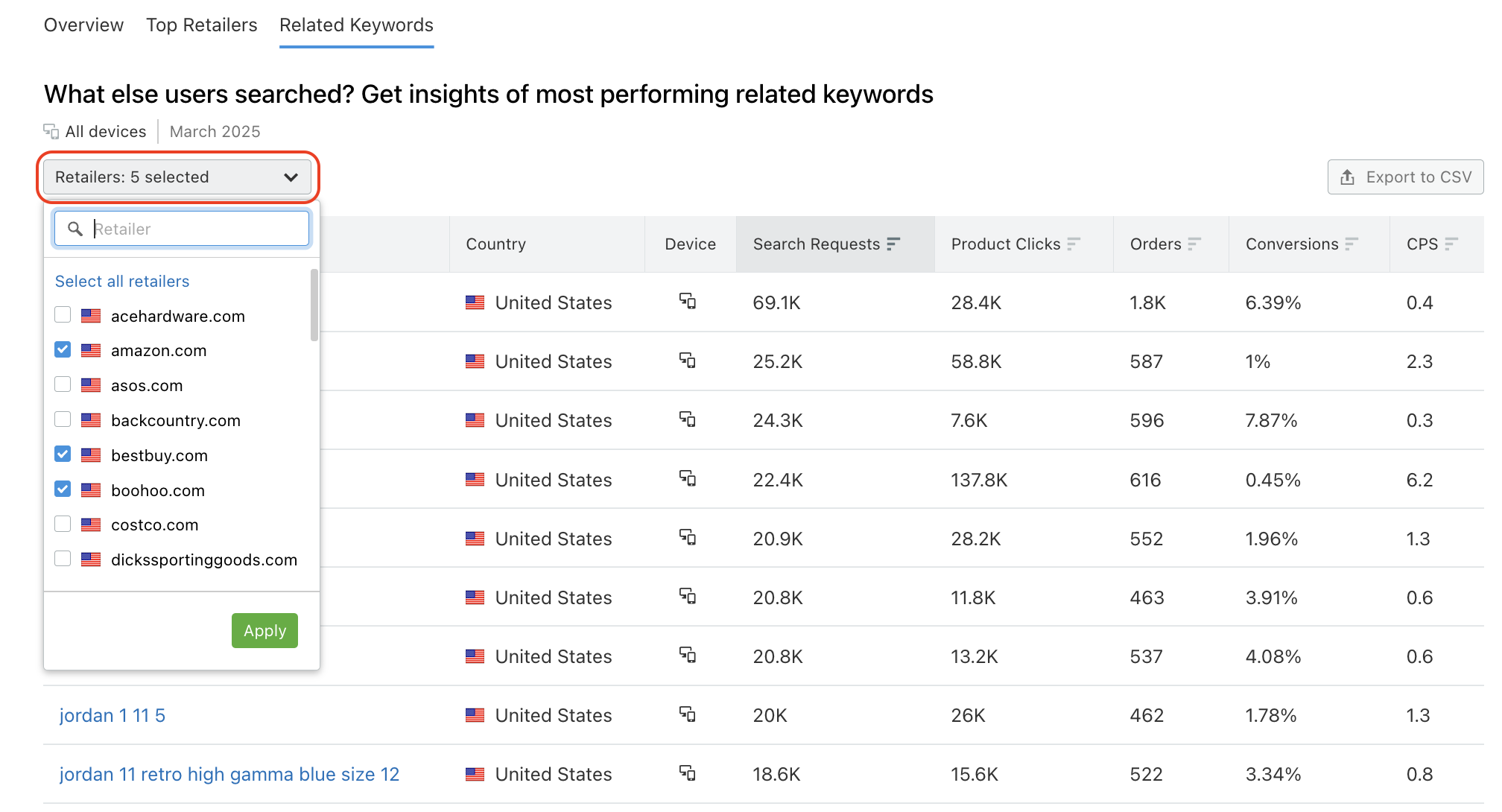Enable the costco.com retailer checkbox
Screen dimensions: 1502x812
[62, 524]
